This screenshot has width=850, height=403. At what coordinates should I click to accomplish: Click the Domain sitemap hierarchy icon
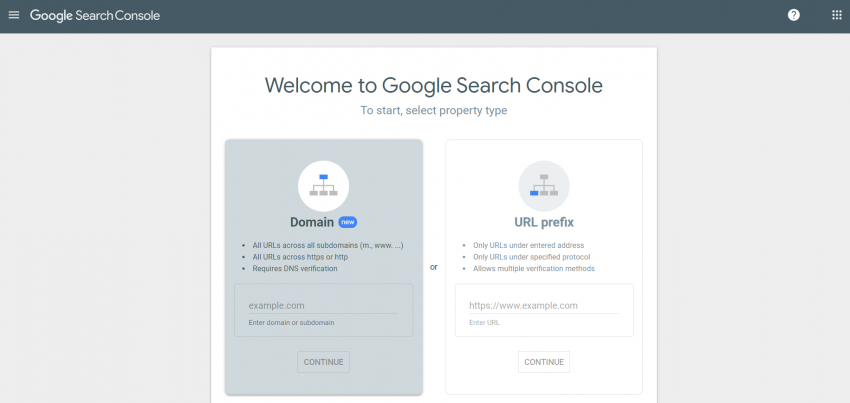tap(324, 186)
